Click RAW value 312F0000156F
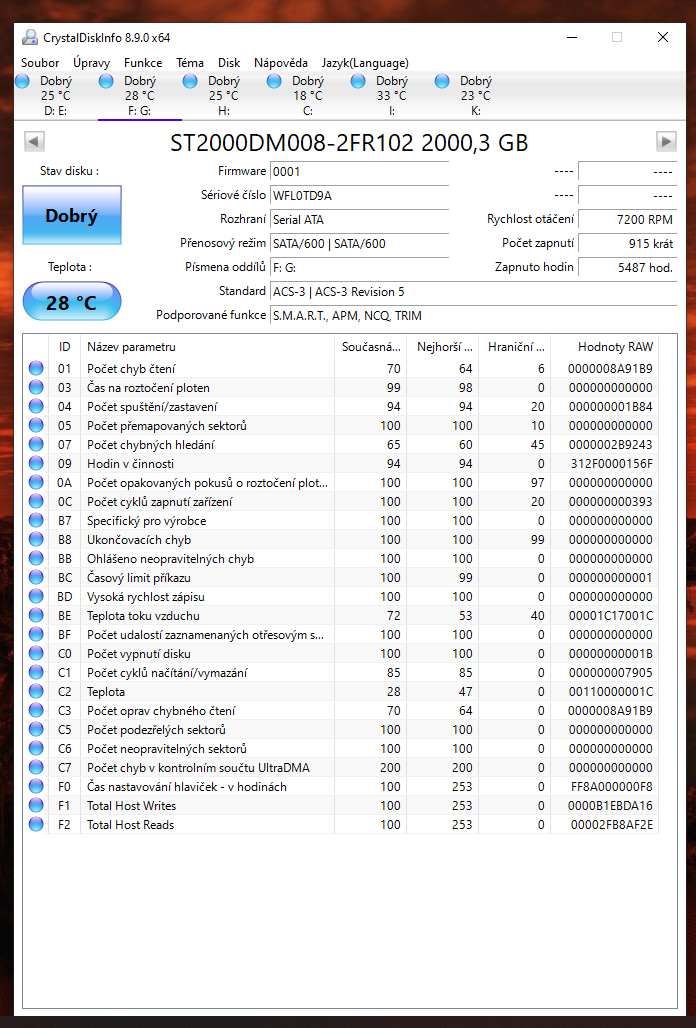The width and height of the screenshot is (696, 1028). [611, 464]
